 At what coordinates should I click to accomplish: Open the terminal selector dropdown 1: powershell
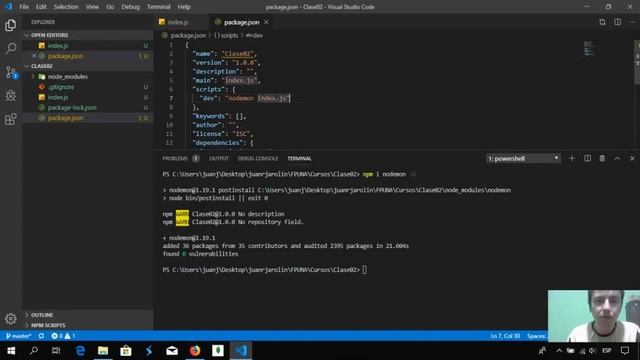click(x=523, y=158)
